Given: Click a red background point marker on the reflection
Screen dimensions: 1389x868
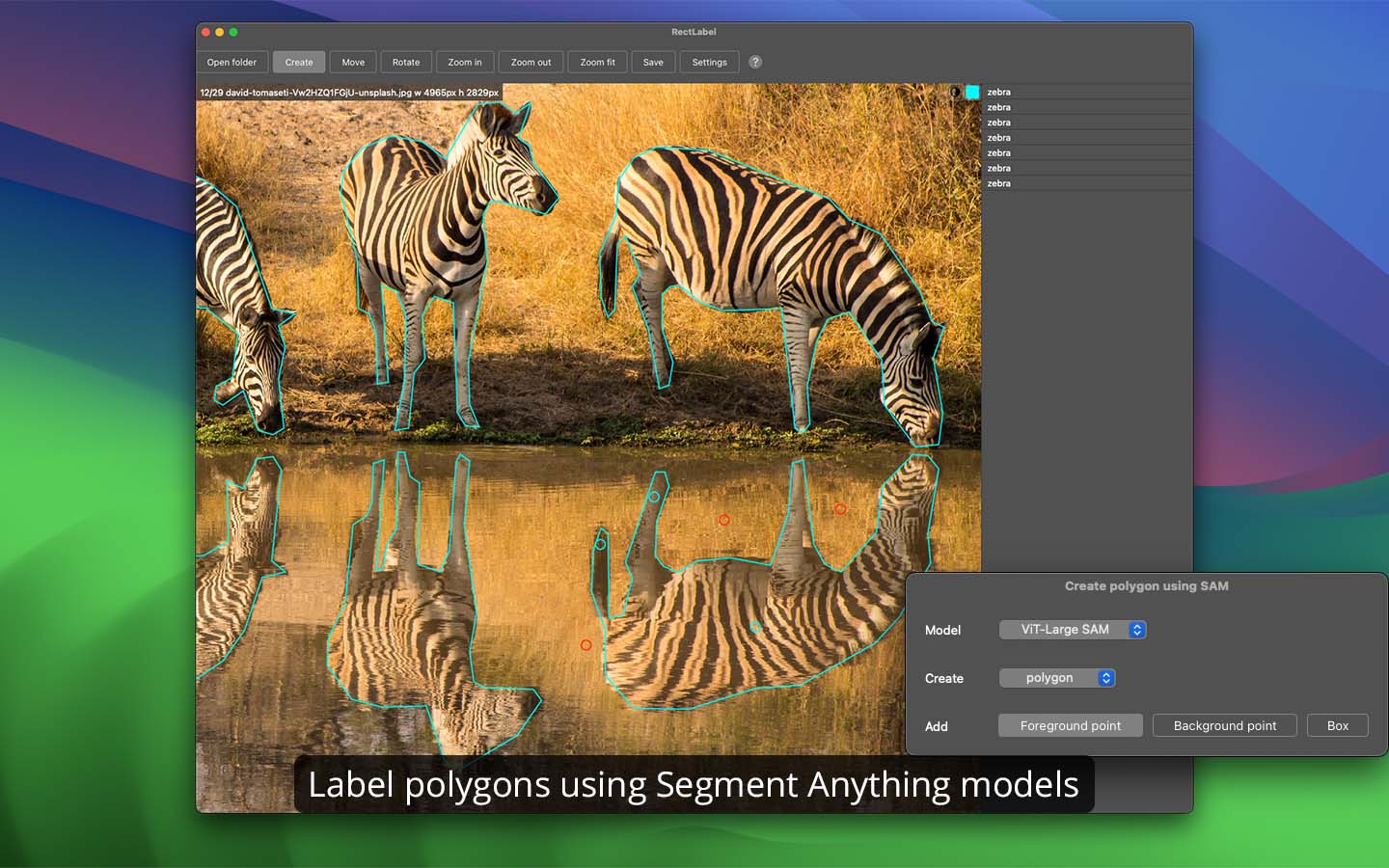Looking at the screenshot, I should (724, 519).
